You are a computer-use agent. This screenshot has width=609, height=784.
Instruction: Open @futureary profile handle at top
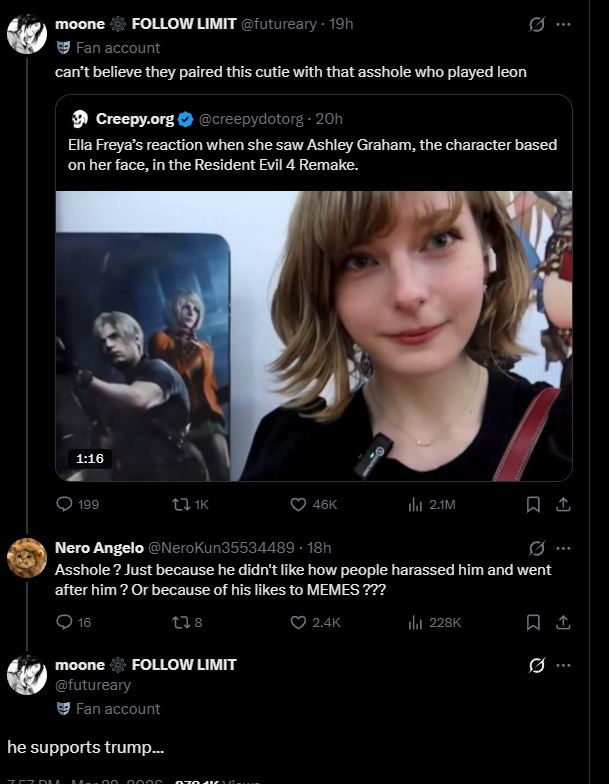(282, 24)
